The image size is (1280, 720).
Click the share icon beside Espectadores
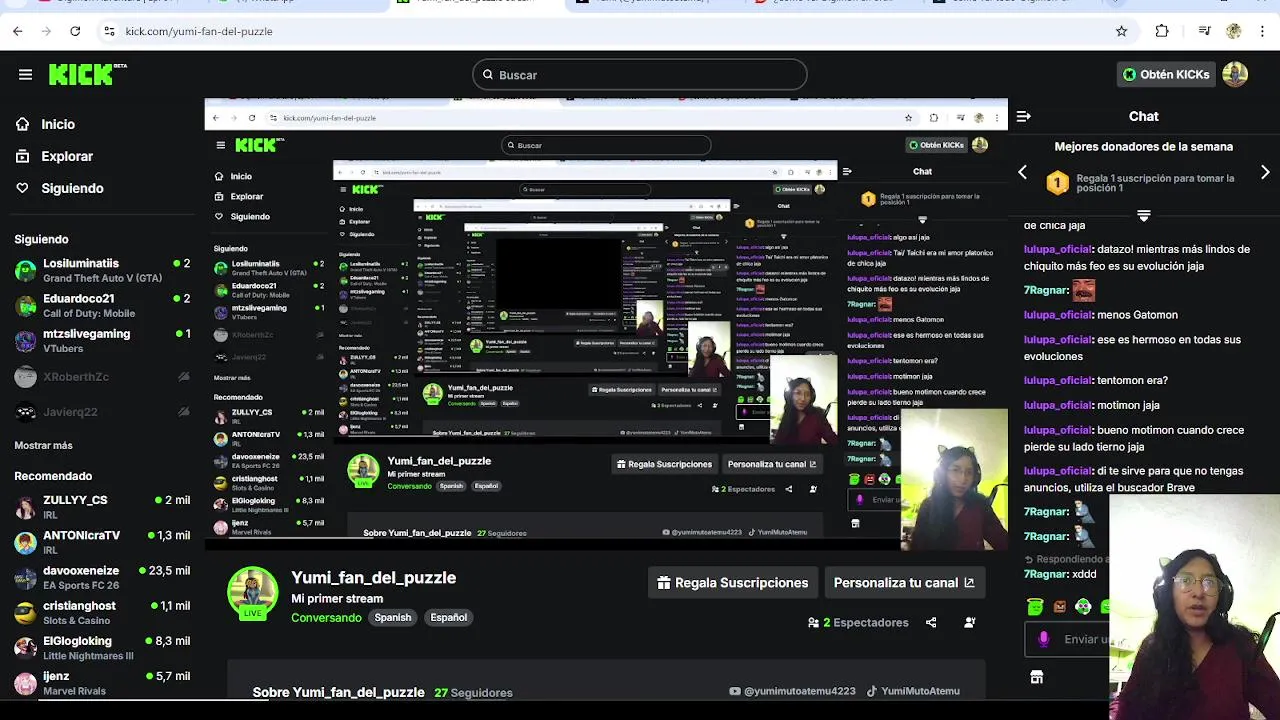click(931, 622)
